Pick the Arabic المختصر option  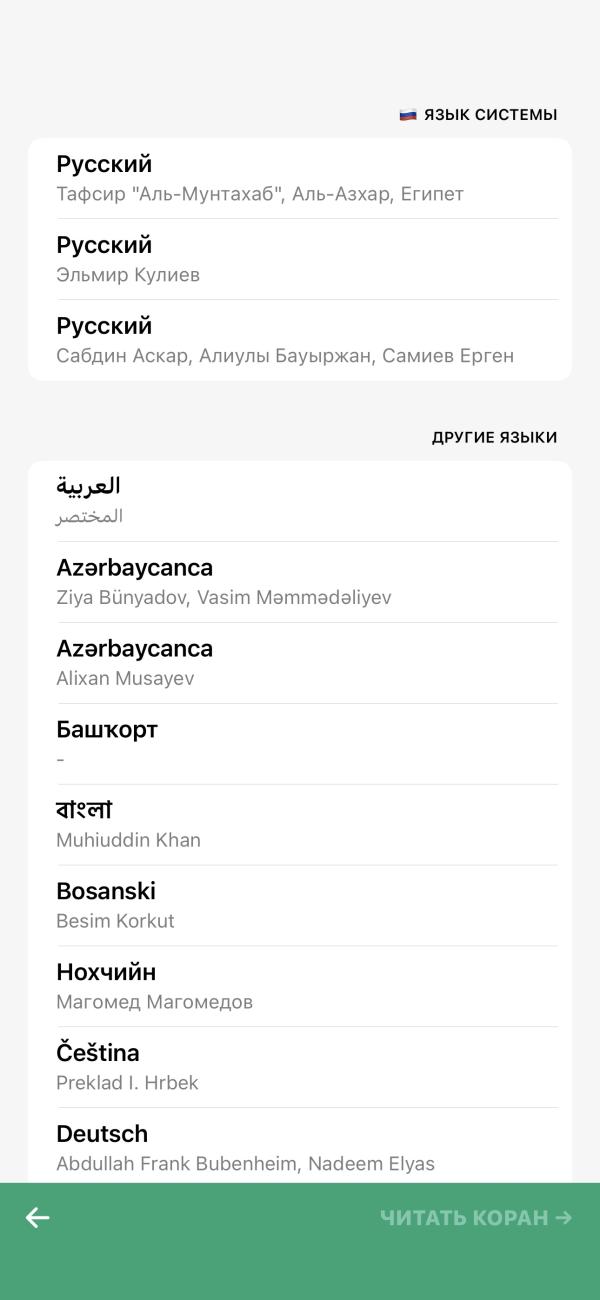(300, 501)
